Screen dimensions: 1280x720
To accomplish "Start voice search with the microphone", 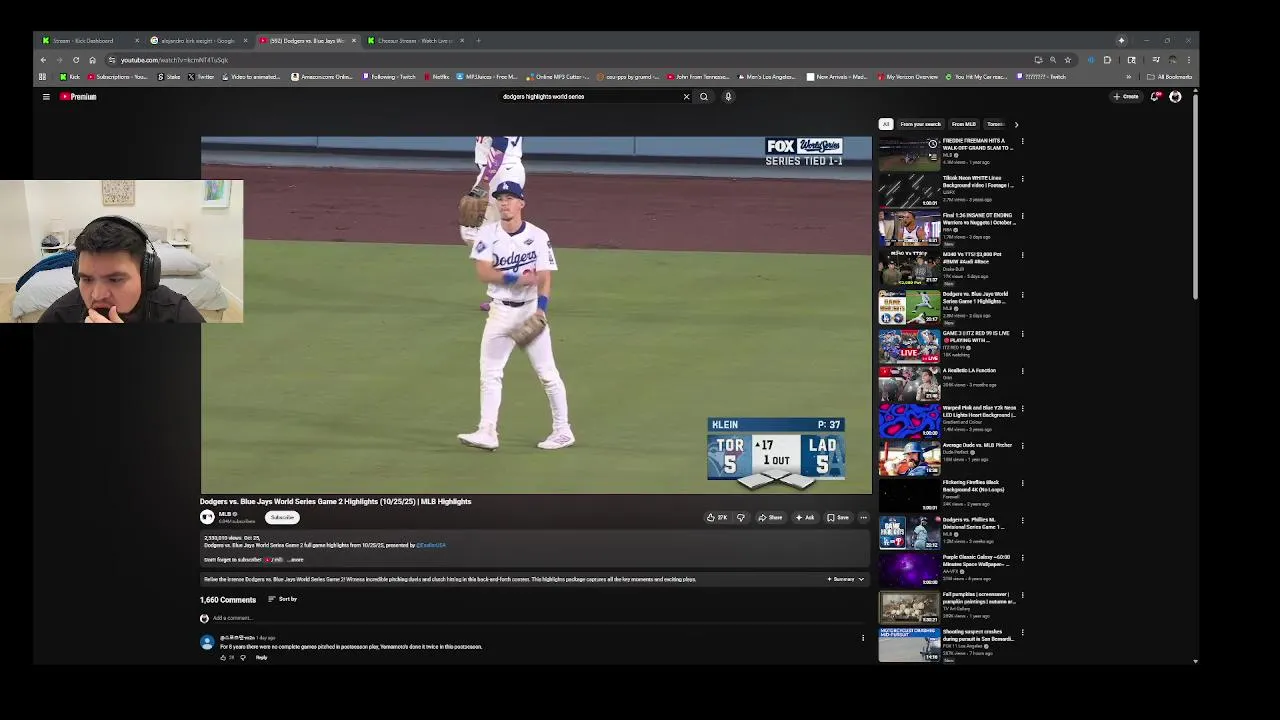I will pyautogui.click(x=728, y=97).
